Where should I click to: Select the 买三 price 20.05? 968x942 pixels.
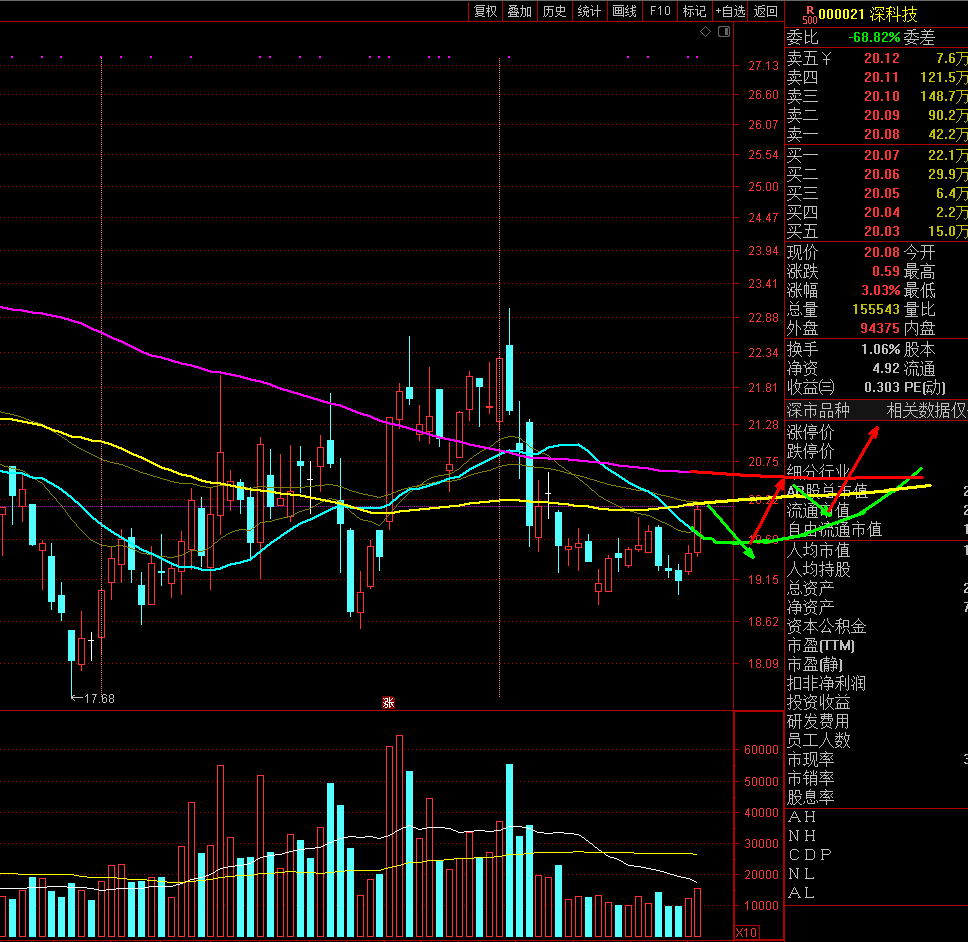(882, 193)
